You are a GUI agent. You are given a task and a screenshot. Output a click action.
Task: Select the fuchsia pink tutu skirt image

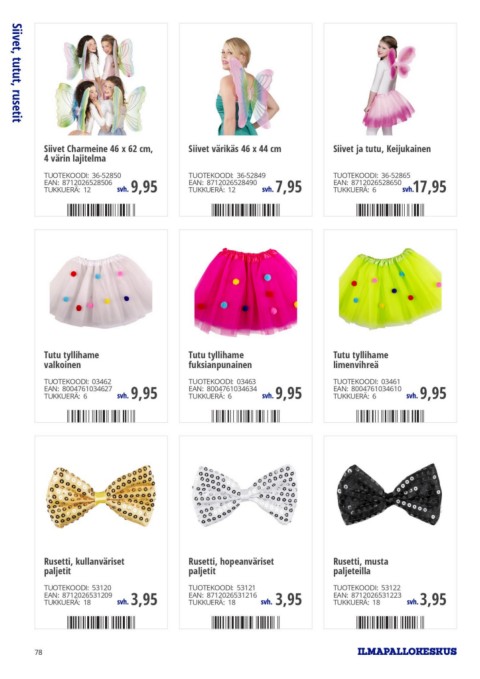click(x=246, y=291)
